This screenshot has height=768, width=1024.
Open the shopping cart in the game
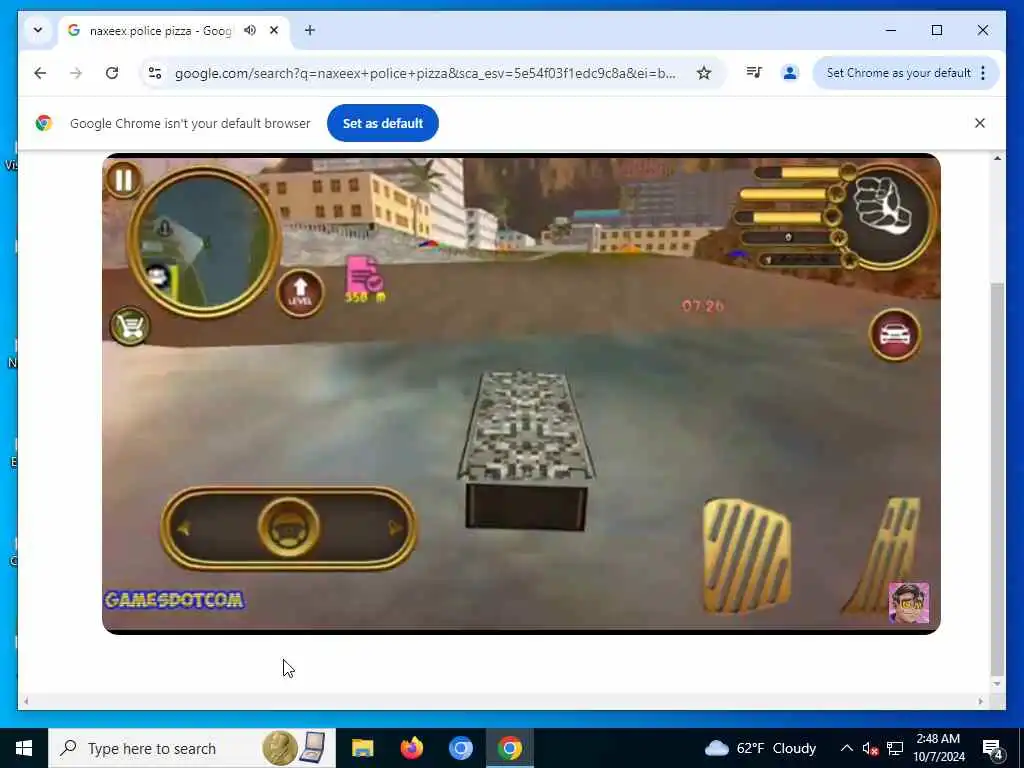pyautogui.click(x=130, y=325)
